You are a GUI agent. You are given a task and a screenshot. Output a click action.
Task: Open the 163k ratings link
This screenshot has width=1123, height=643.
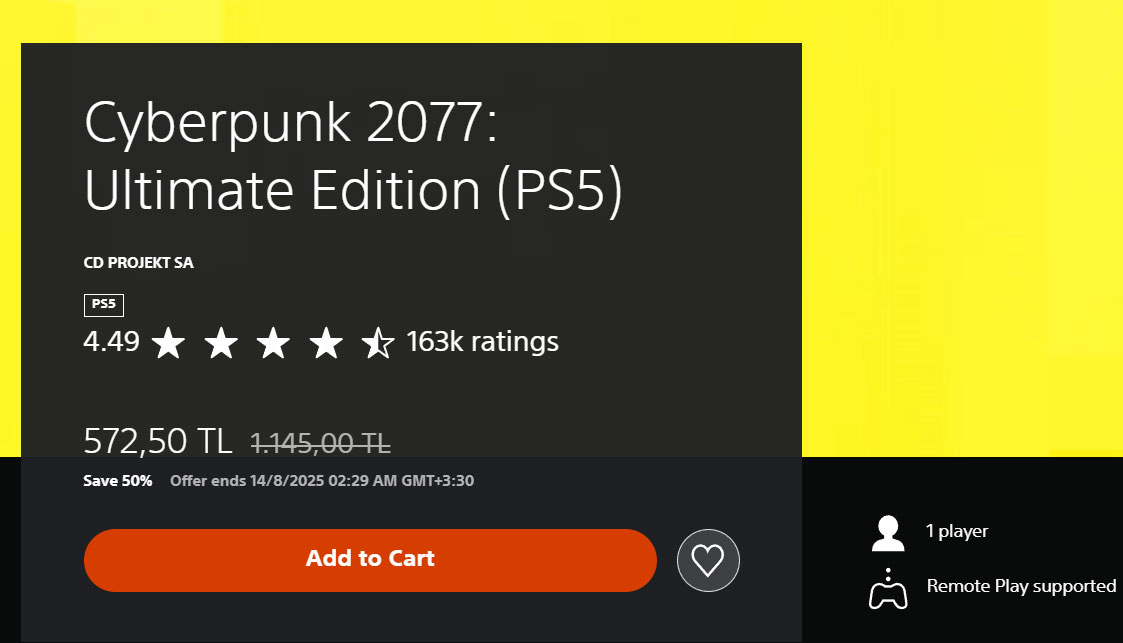[482, 342]
